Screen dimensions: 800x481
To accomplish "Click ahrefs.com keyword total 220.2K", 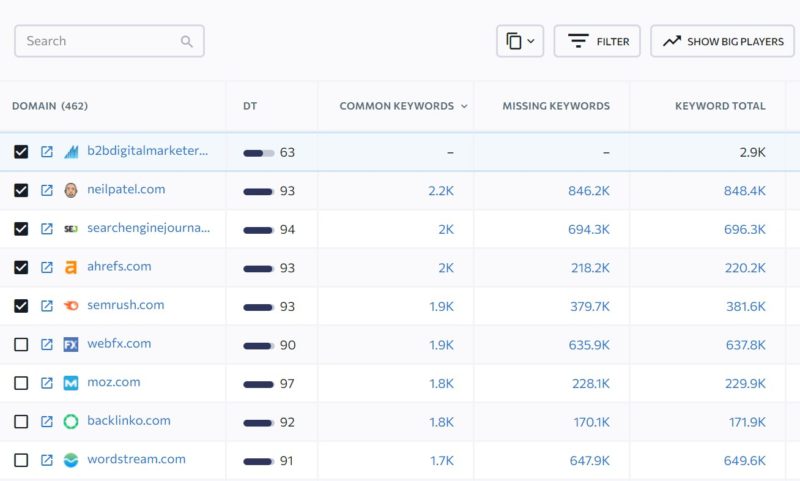I will pos(745,268).
